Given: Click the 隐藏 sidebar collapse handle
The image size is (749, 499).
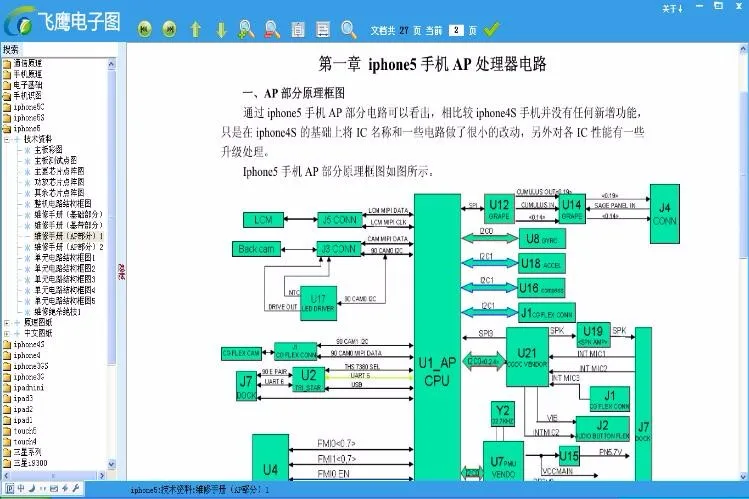Looking at the screenshot, I should [x=121, y=271].
